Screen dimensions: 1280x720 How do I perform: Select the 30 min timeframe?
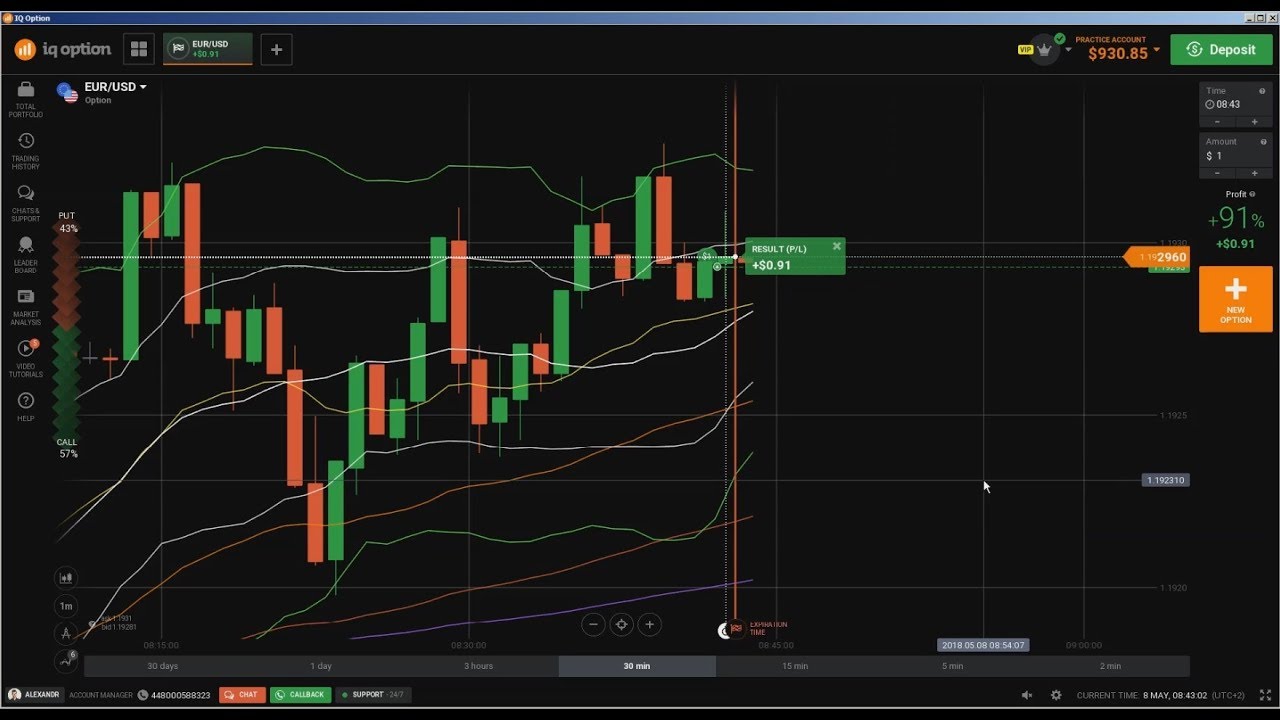click(x=637, y=666)
